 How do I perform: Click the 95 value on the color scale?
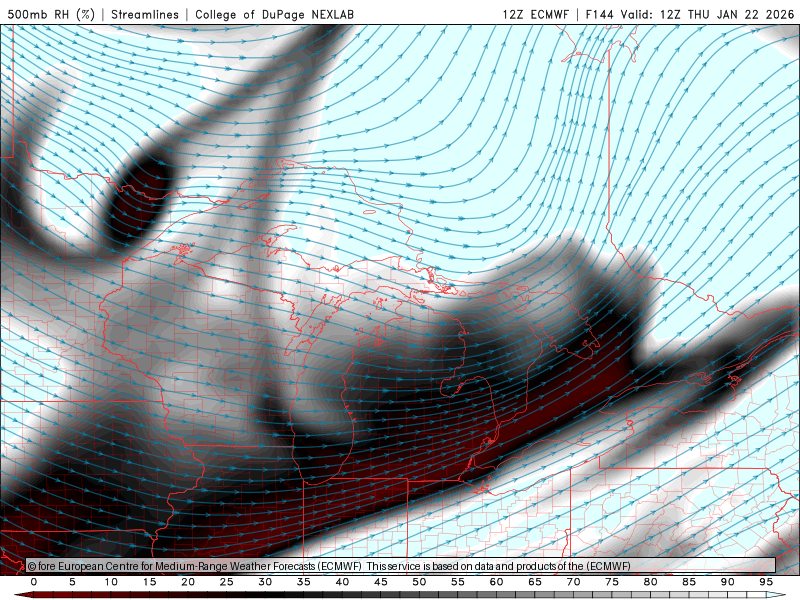(x=766, y=582)
